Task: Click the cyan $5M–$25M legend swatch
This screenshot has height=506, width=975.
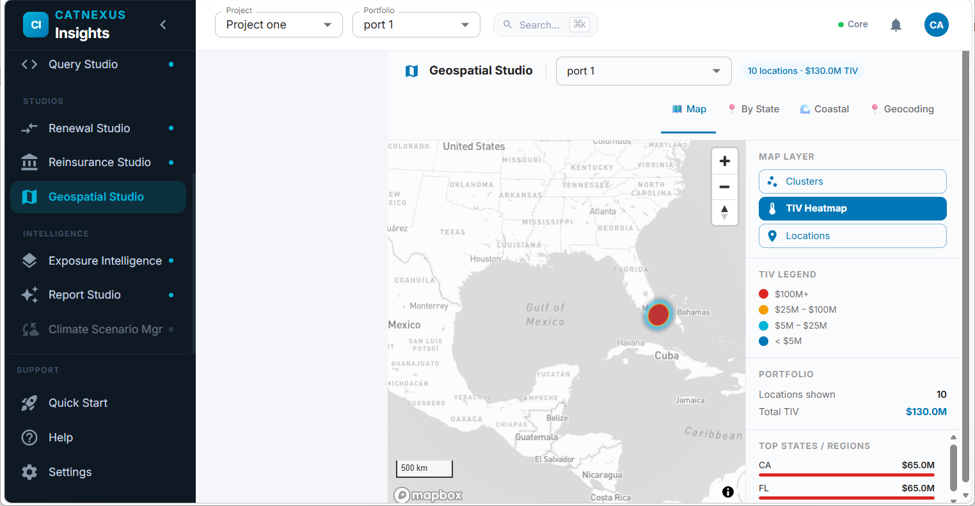Action: (764, 326)
